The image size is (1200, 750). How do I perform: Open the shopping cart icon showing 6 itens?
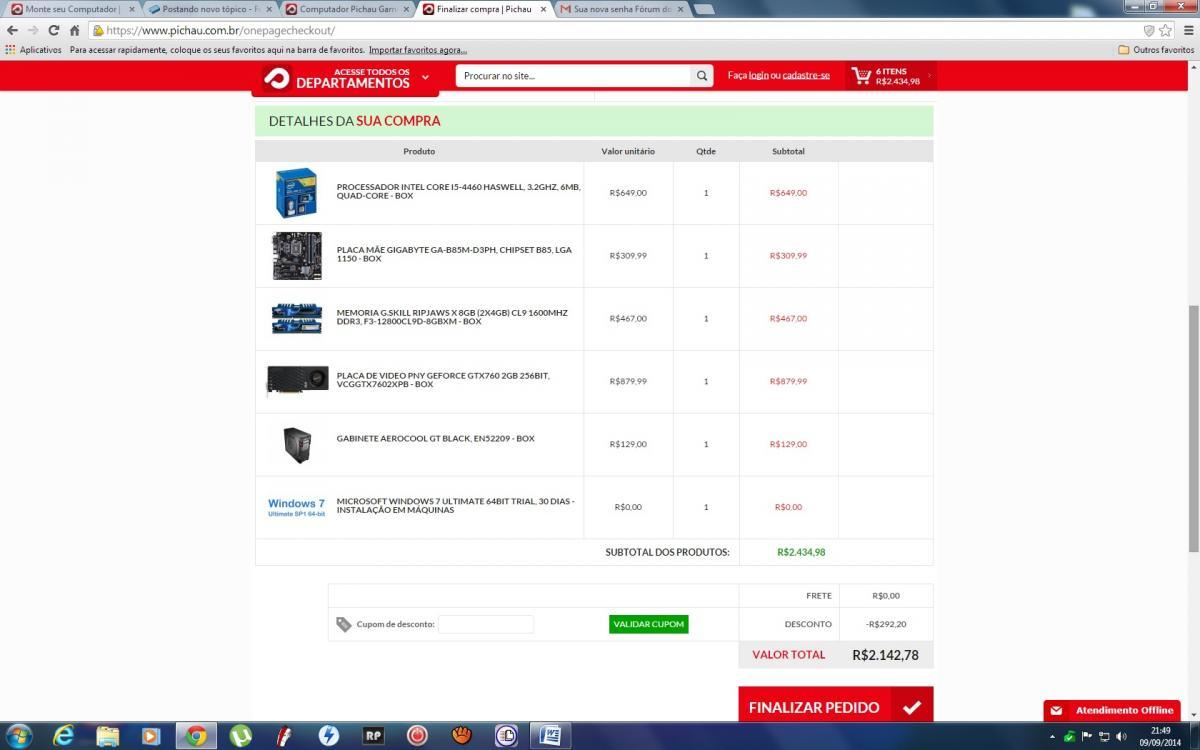pos(860,75)
